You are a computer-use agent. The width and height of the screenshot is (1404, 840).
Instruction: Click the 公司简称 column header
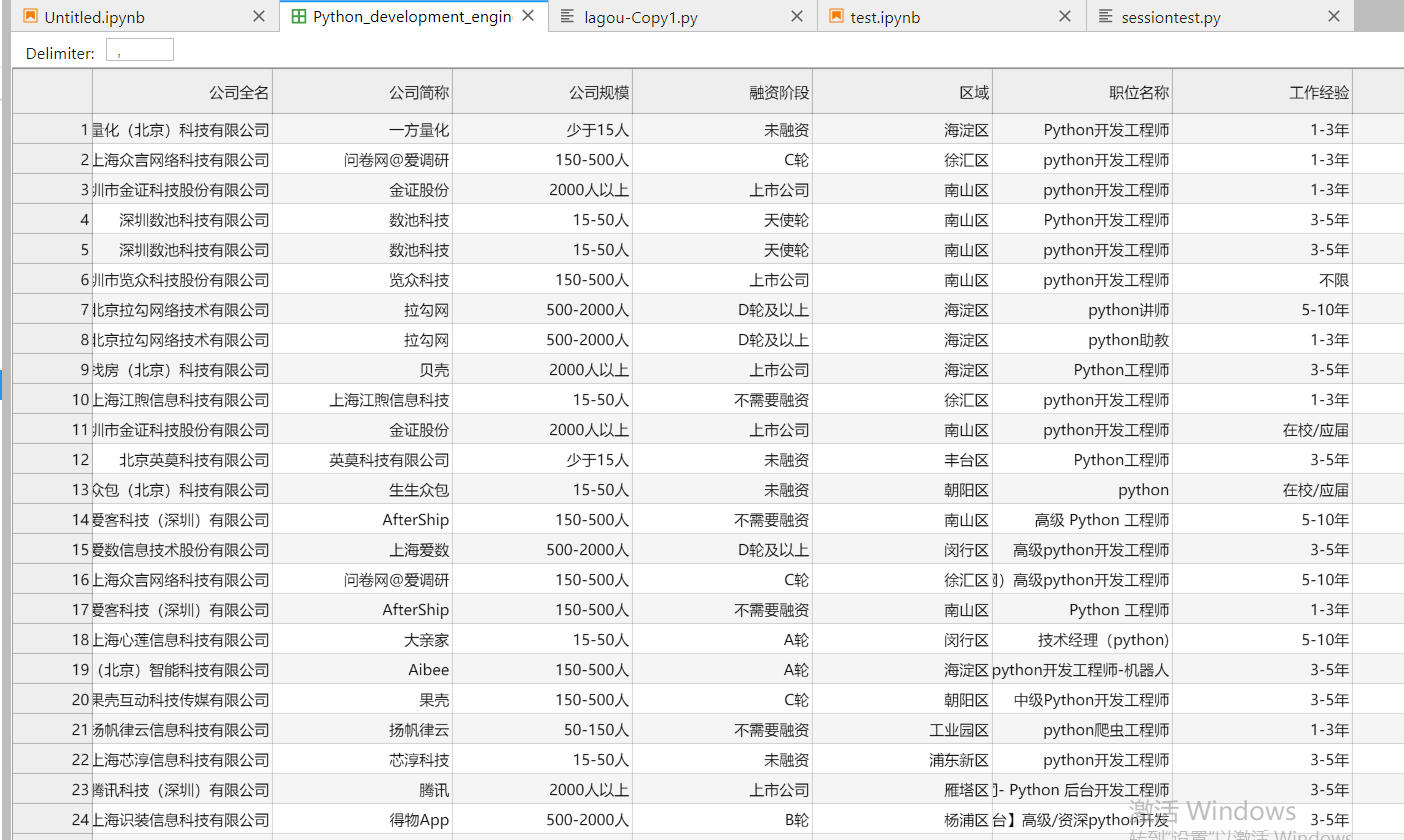click(x=362, y=92)
